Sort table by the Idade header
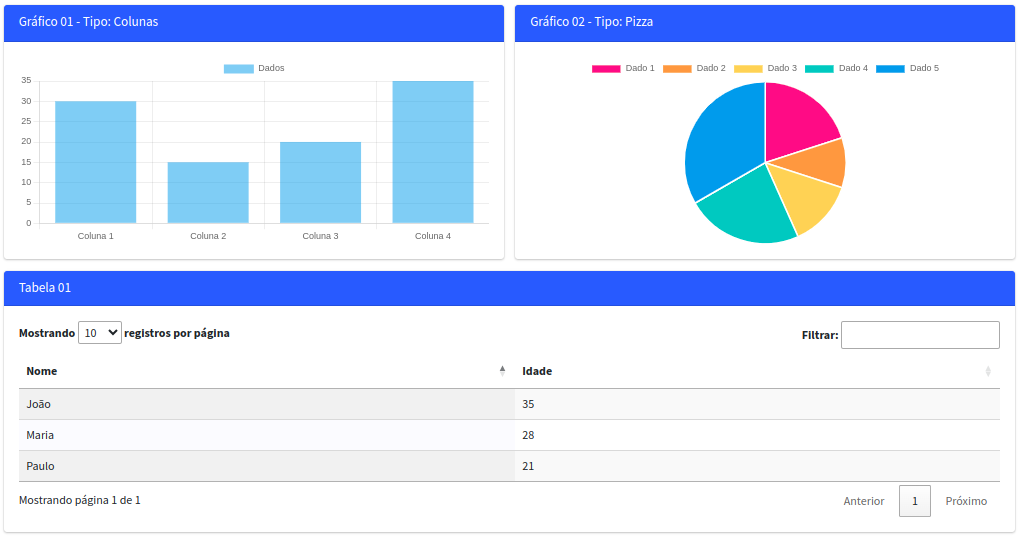Viewport: 1019px width, 536px height. (x=537, y=371)
